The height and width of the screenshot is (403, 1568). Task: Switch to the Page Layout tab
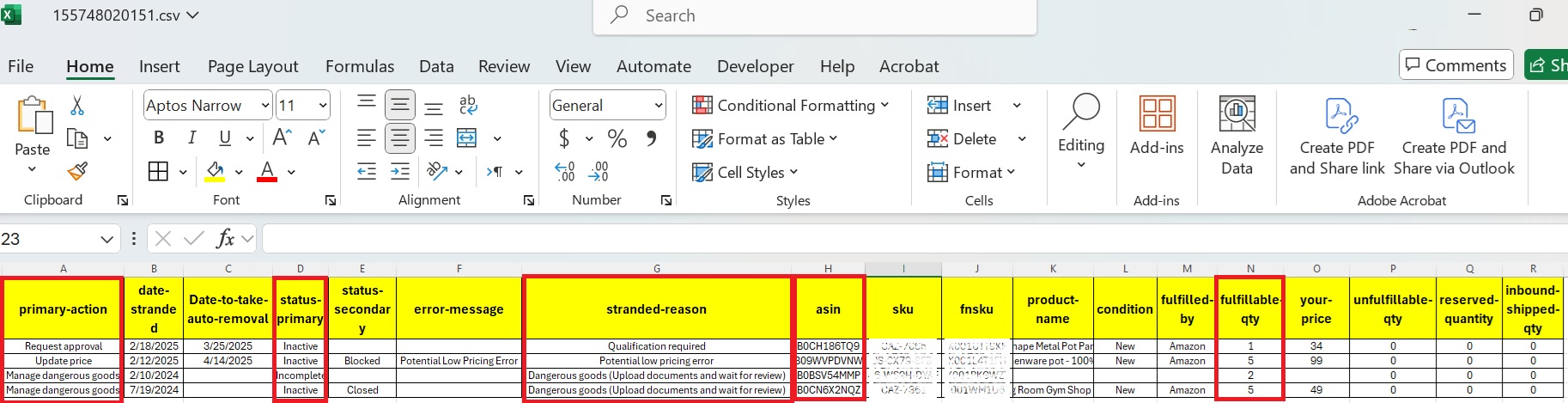(x=252, y=66)
